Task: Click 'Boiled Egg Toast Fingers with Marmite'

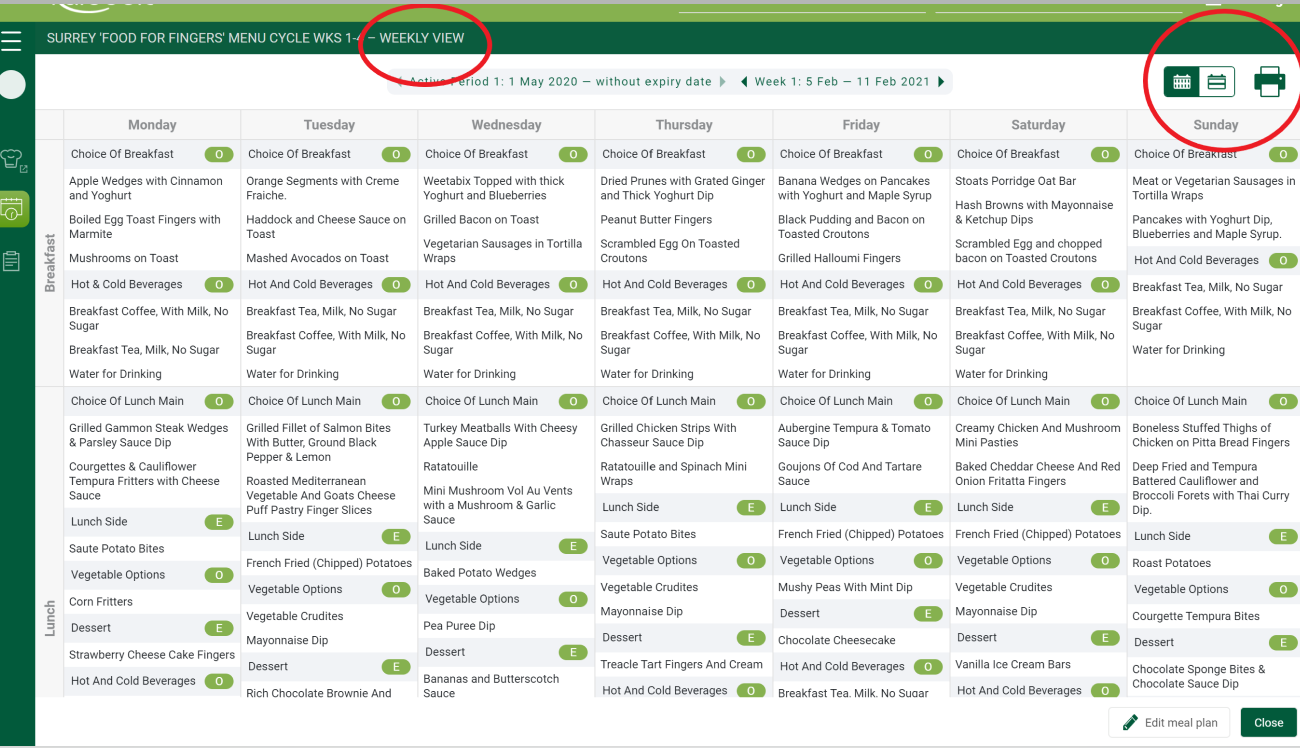Action: click(x=145, y=227)
